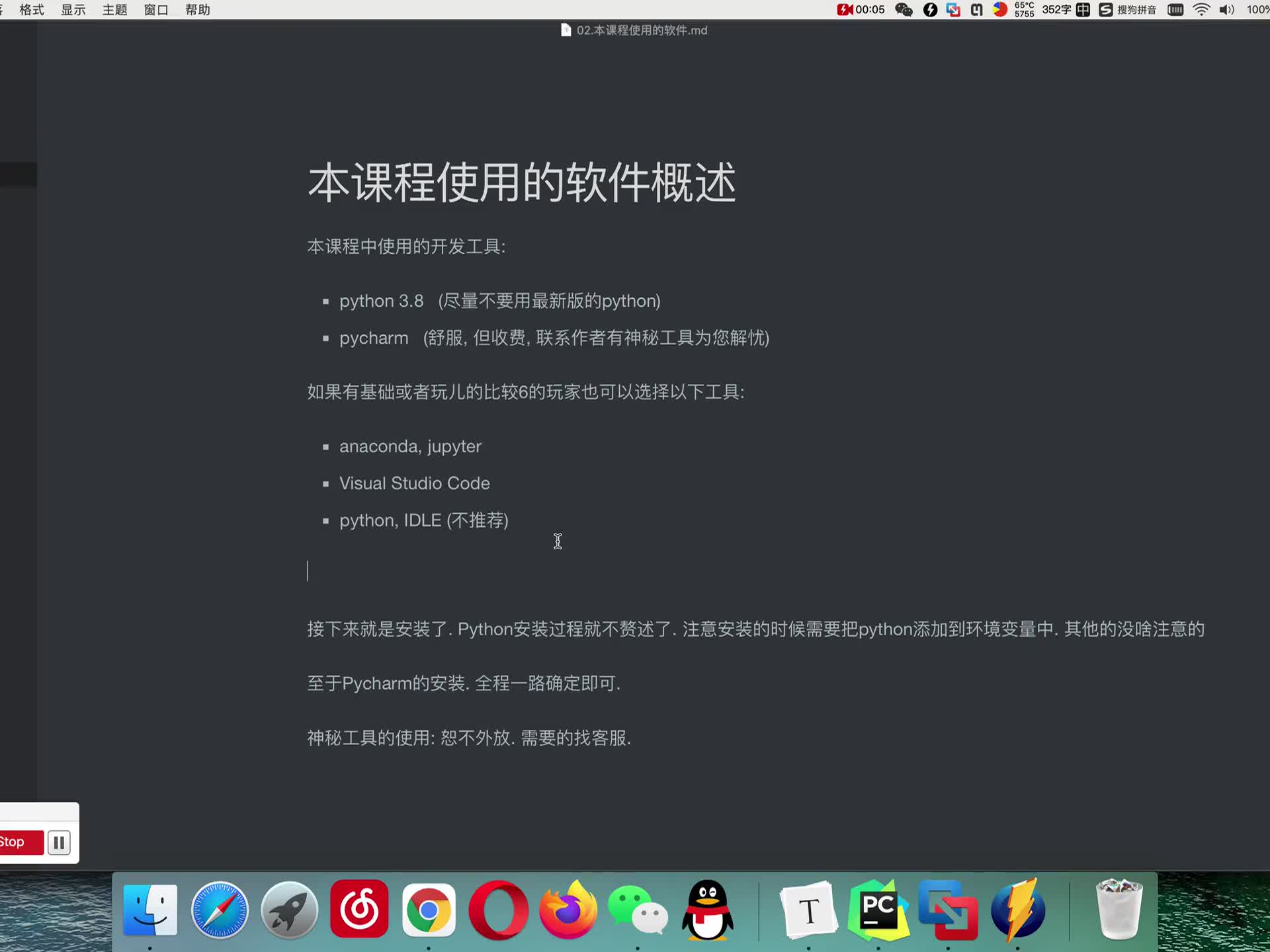
Task: Open WeChat from the dock
Action: 638,910
